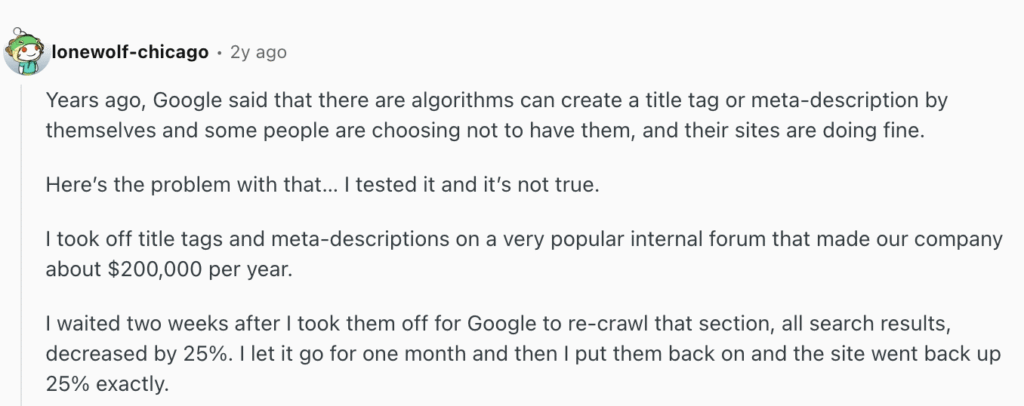Collapse the comment using the thread line
1024x406 pixels.
[x=21, y=245]
